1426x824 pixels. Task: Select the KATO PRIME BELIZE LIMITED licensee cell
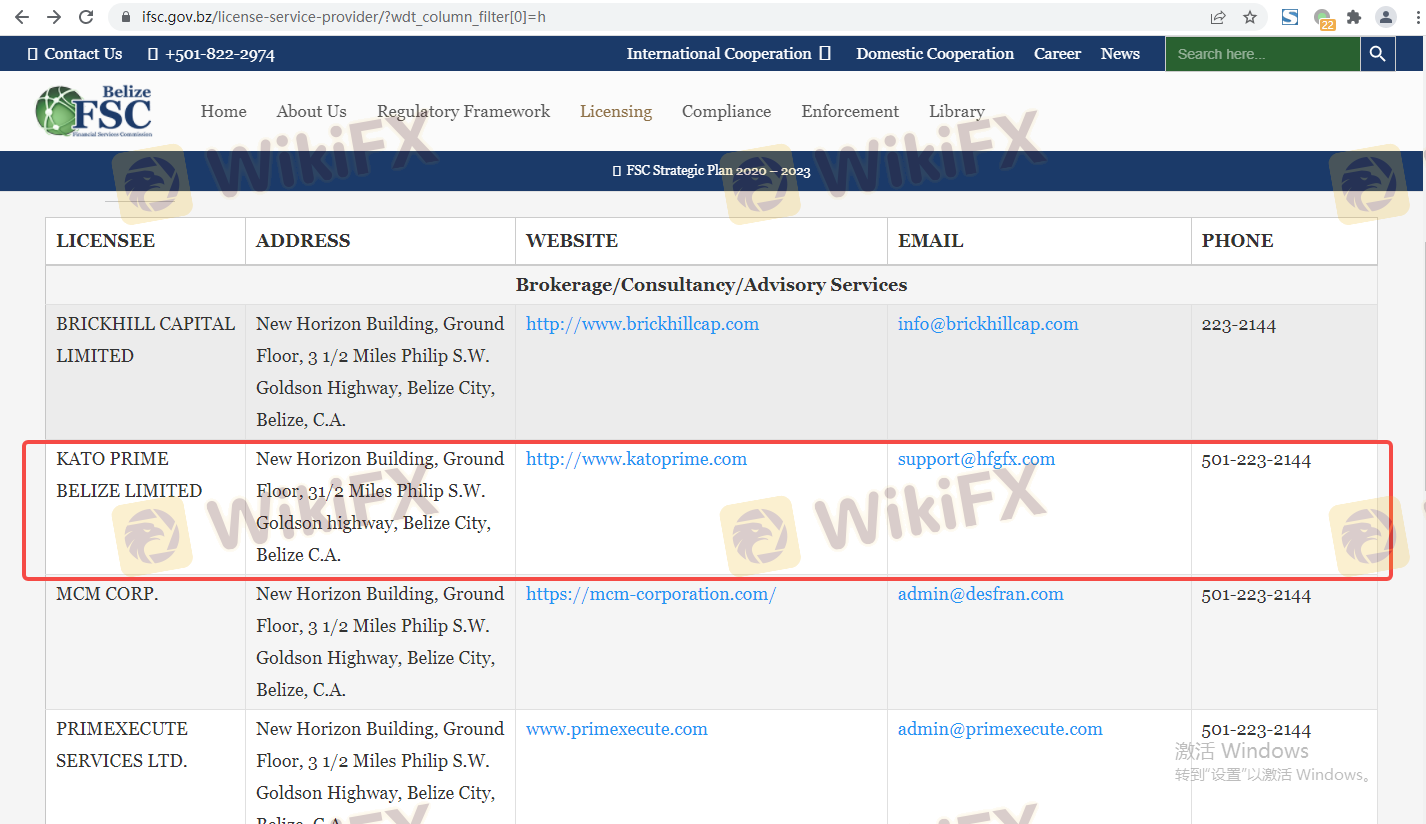[146, 507]
